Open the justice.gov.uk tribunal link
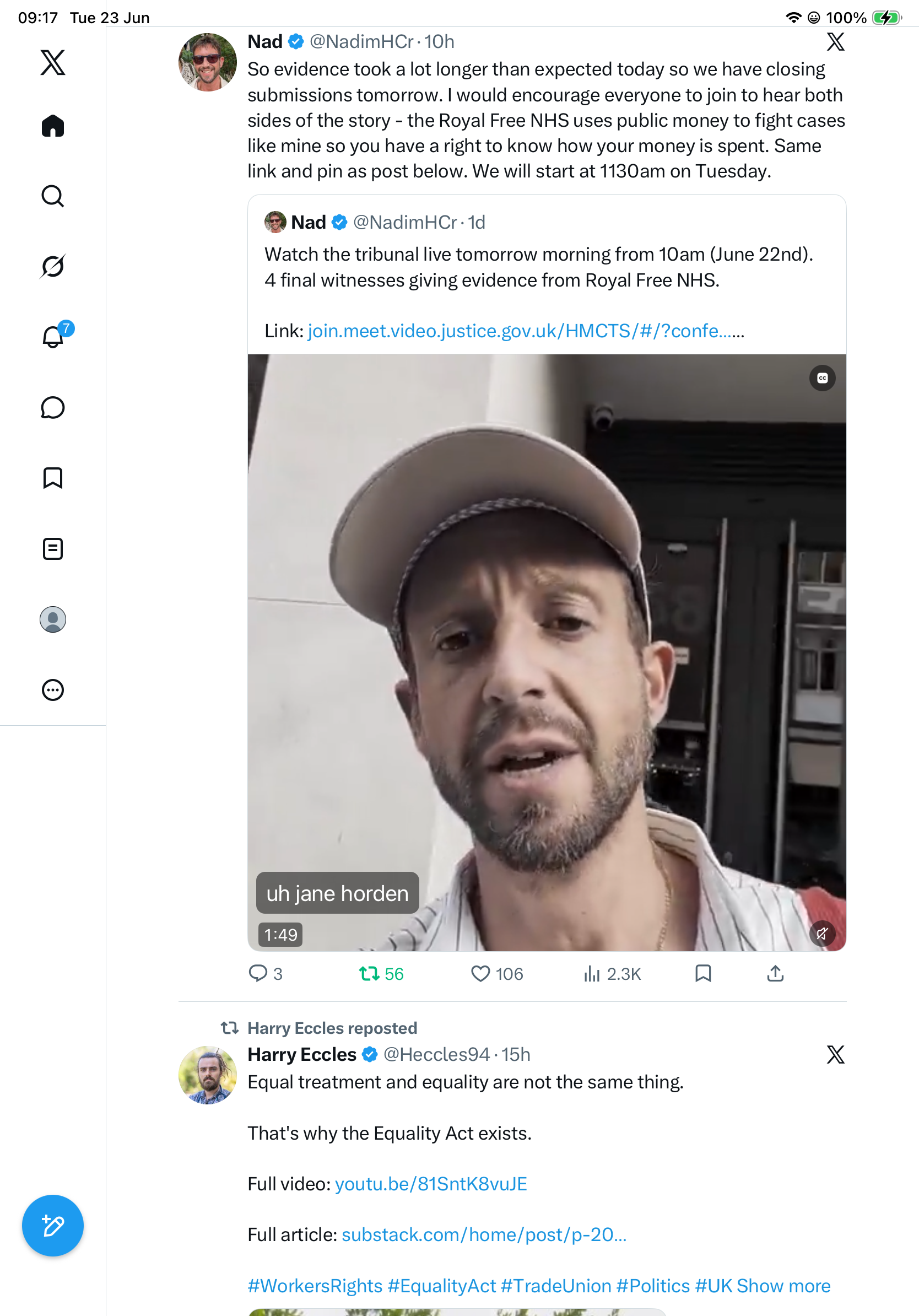This screenshot has height=1316, width=919. point(526,331)
